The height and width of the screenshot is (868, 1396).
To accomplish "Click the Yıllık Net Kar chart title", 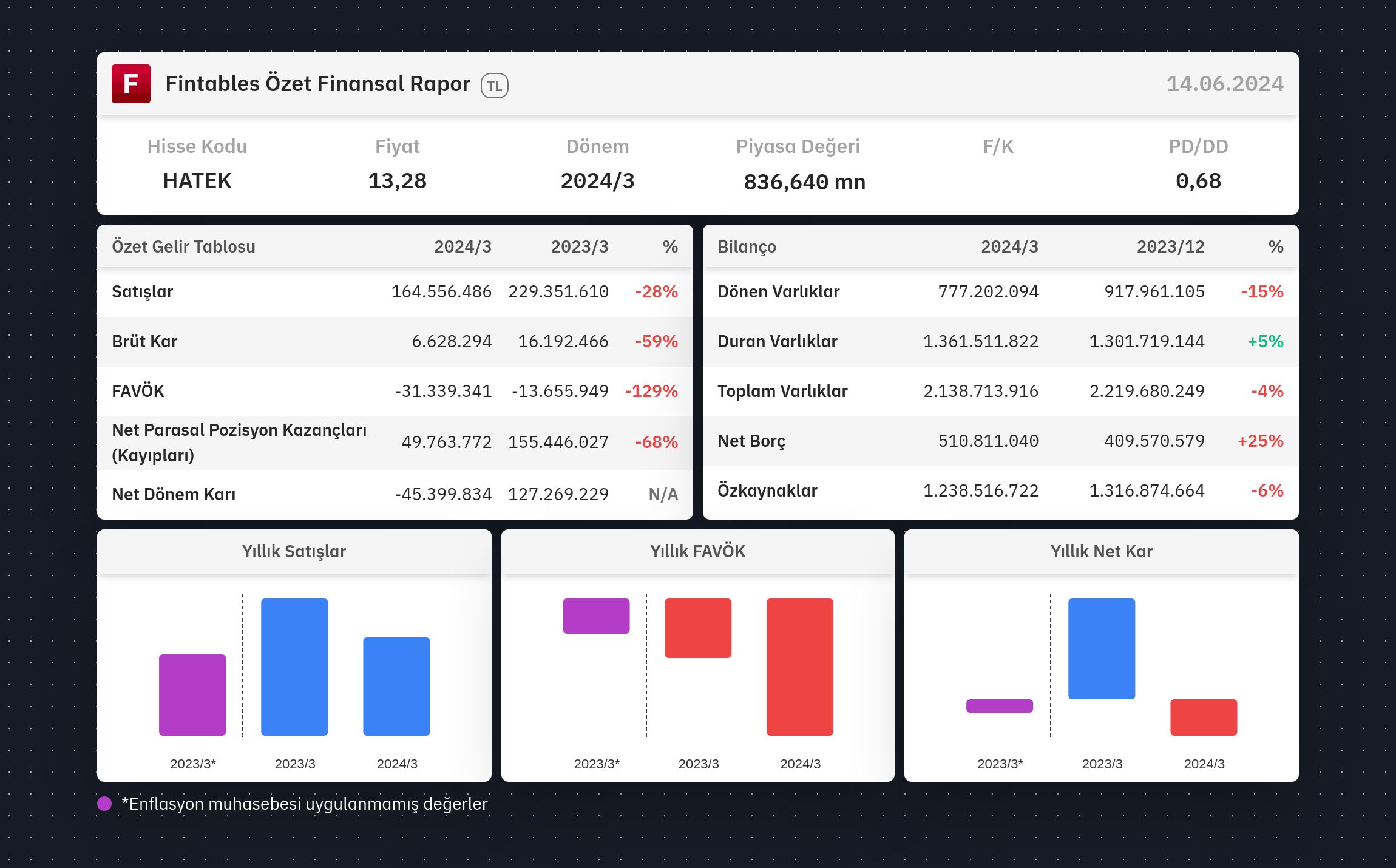I will tap(1102, 551).
